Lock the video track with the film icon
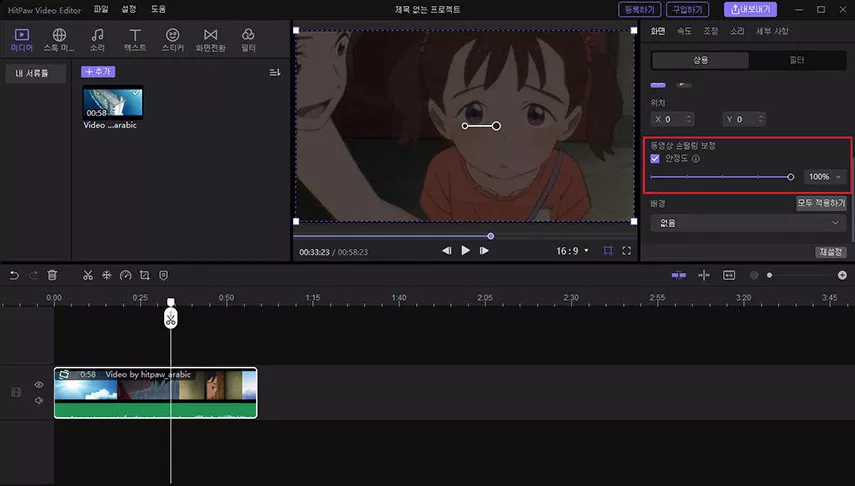The height and width of the screenshot is (486, 855). coord(16,392)
